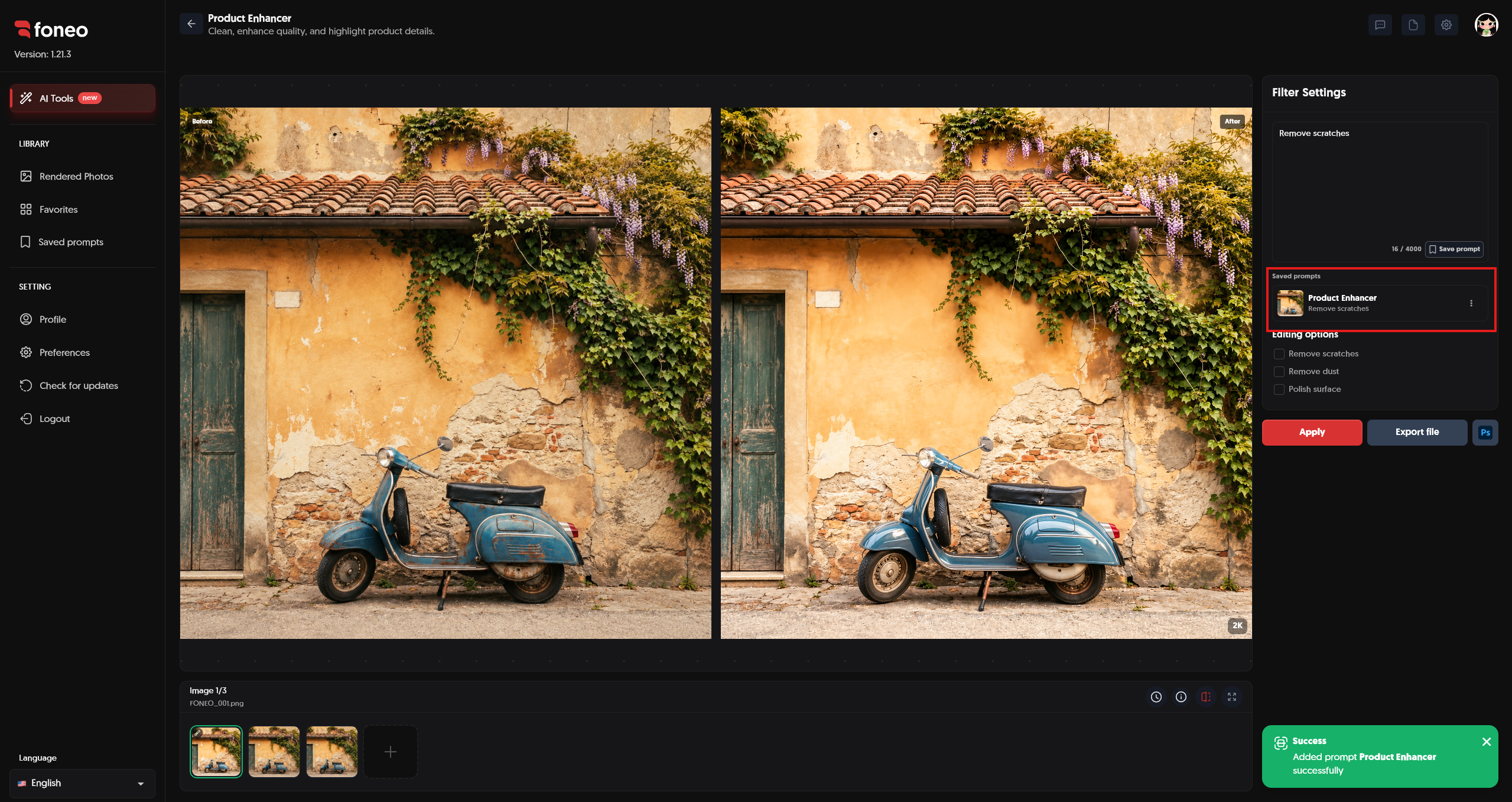Open the document icon in the header
1512x802 pixels.
click(1413, 25)
